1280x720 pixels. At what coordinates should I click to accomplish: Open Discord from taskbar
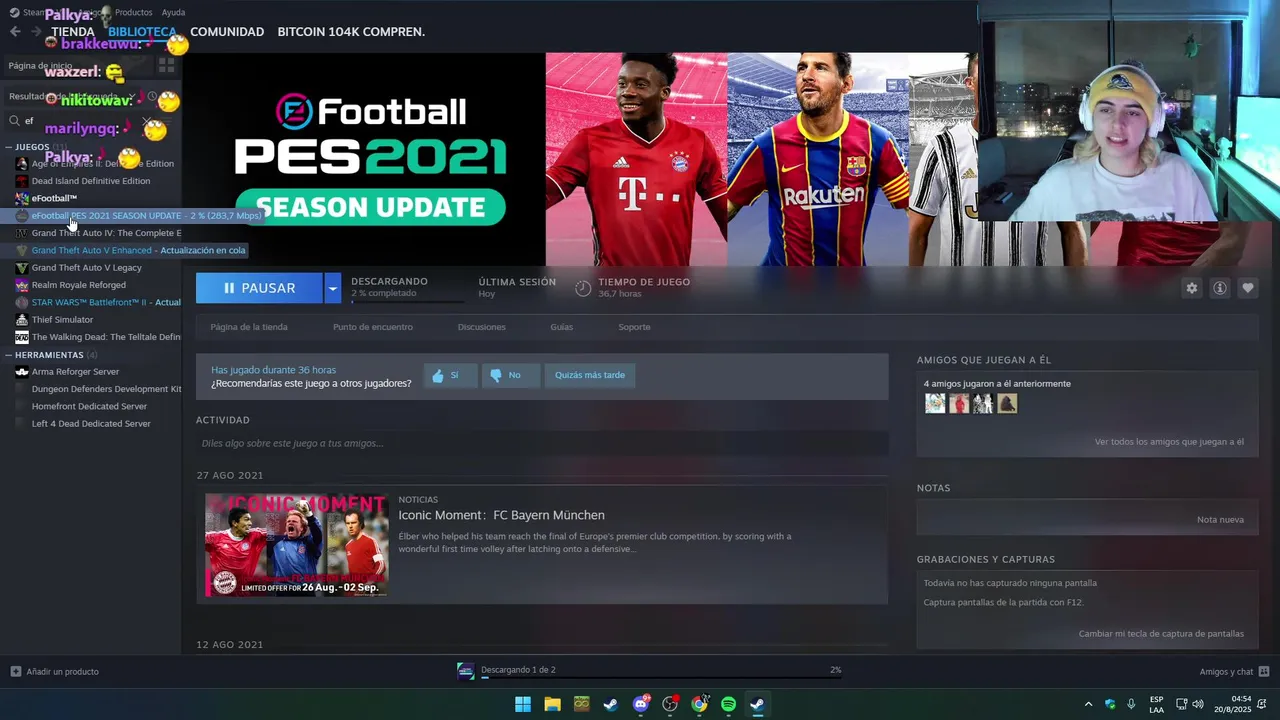[x=641, y=704]
